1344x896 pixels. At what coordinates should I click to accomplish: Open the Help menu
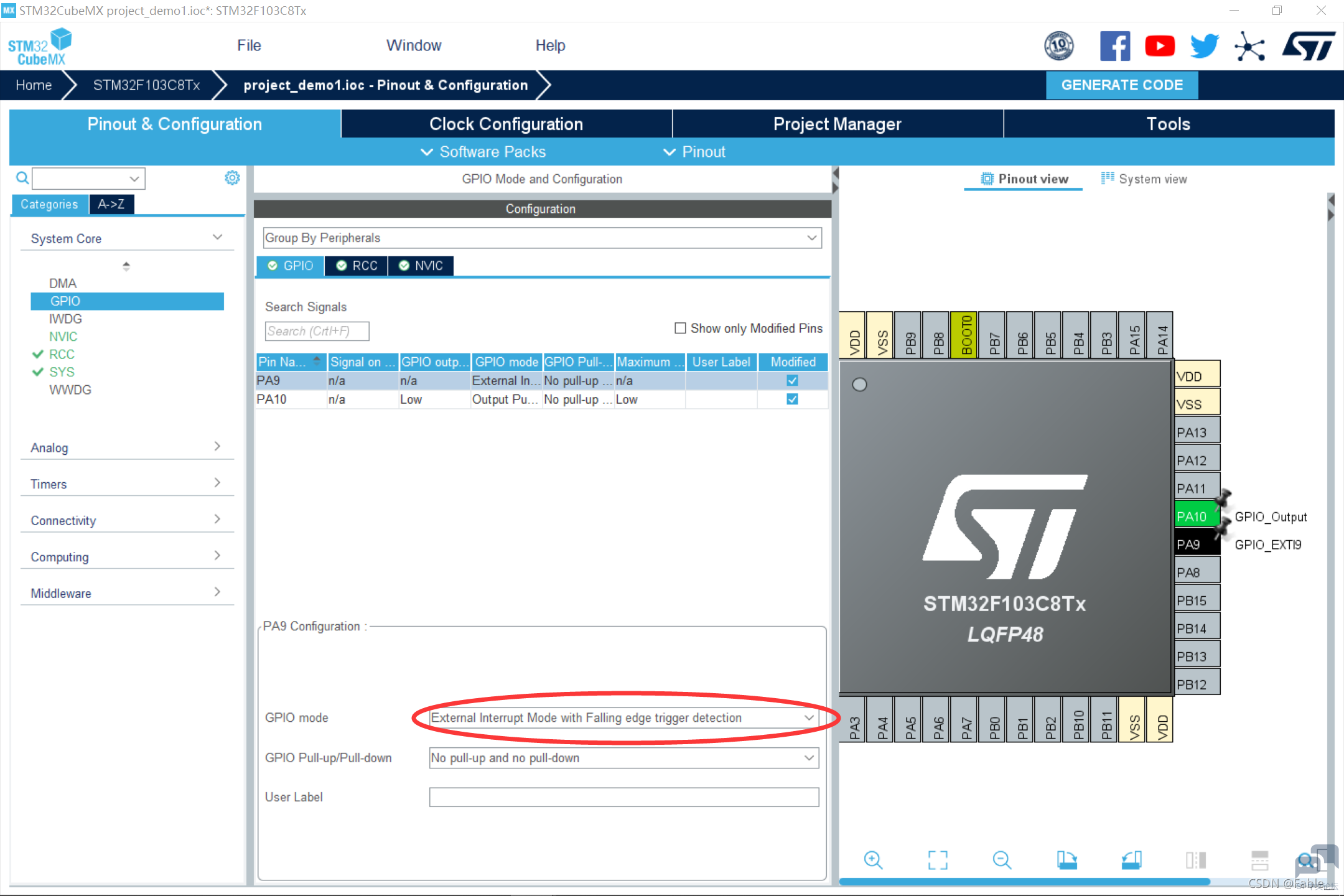[x=550, y=45]
